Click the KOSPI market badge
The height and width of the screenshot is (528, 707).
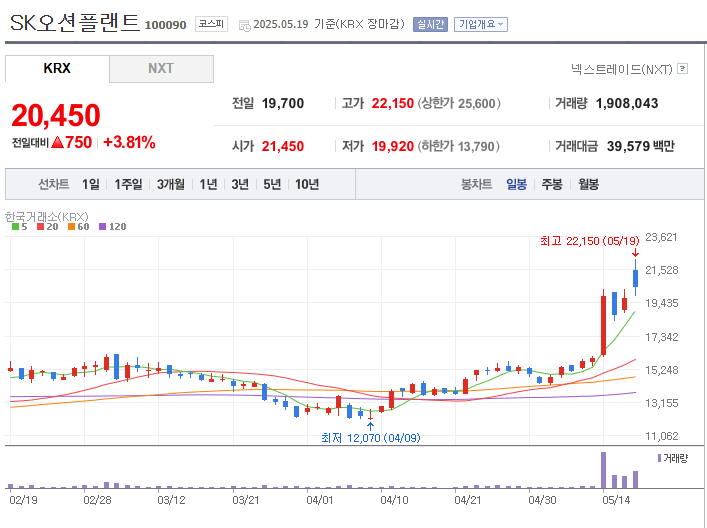211,24
